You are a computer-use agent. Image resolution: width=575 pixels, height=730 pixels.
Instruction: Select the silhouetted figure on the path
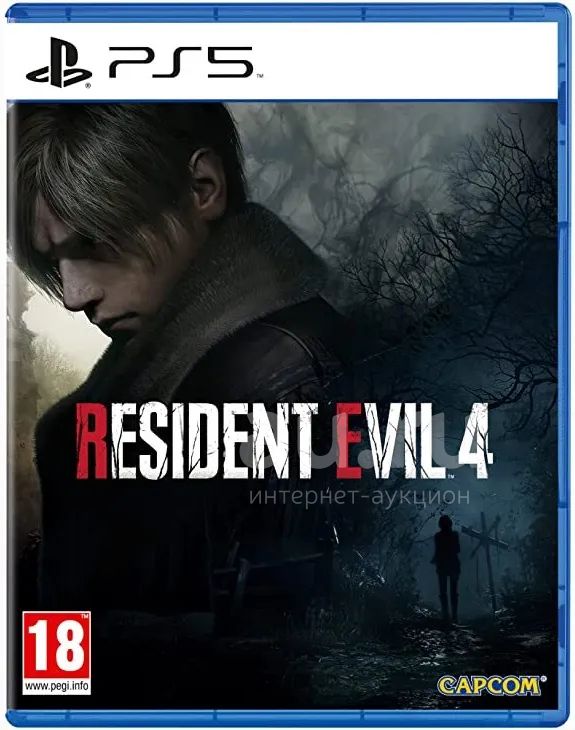point(446,568)
